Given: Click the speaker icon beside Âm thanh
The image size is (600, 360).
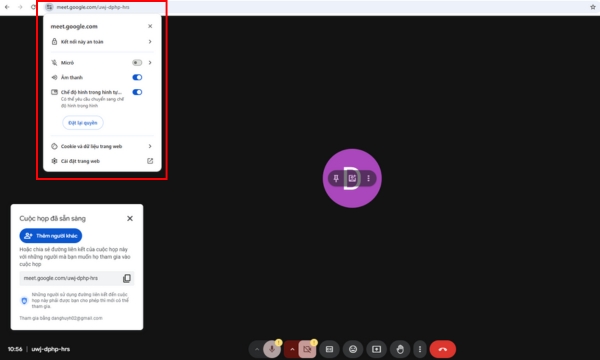Looking at the screenshot, I should point(54,77).
